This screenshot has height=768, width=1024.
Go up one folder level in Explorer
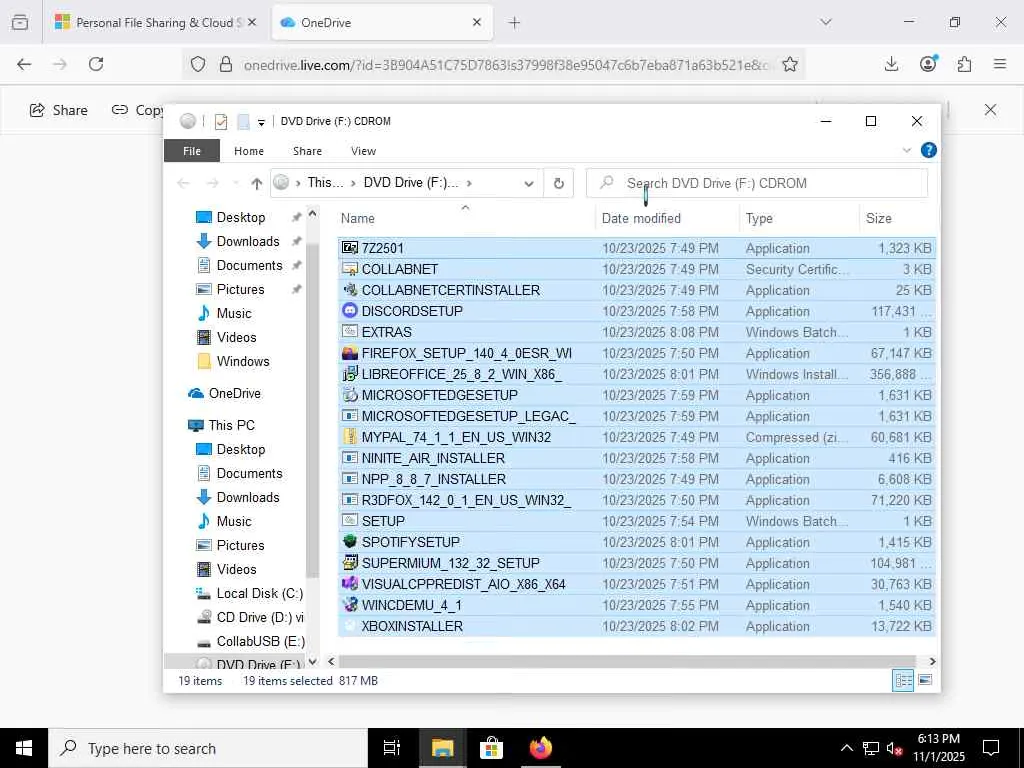257,184
